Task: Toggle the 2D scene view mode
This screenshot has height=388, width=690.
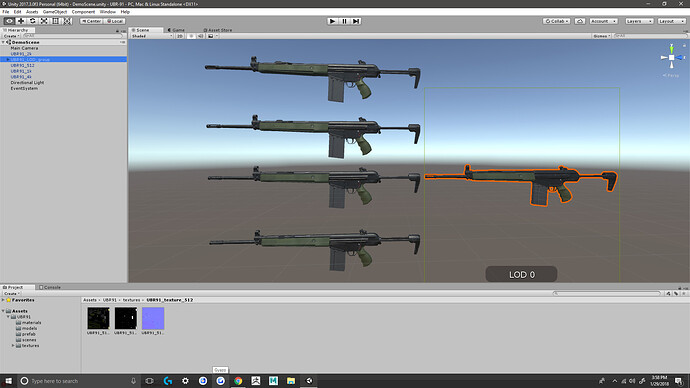Action: (x=180, y=36)
